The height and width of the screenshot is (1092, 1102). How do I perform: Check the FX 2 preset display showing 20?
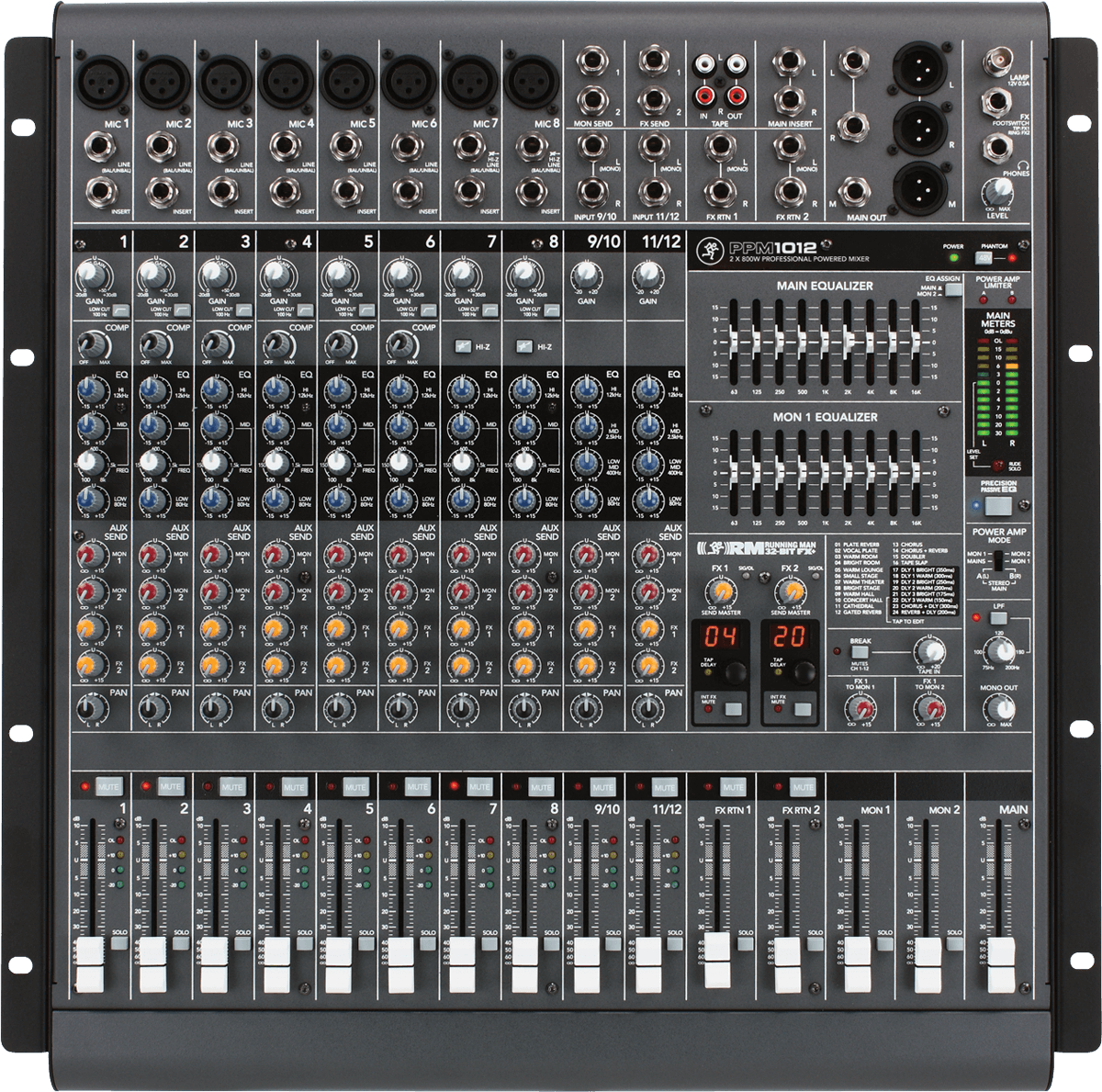click(x=790, y=636)
